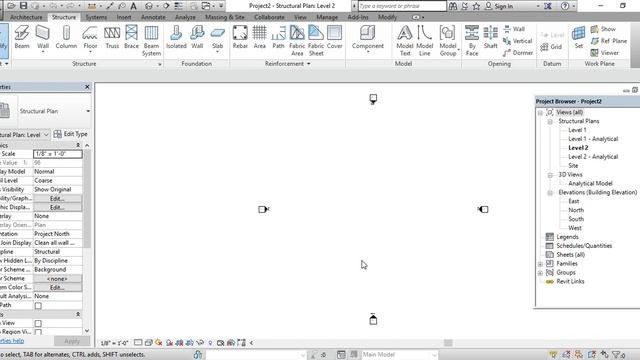
Task: Select the South elevation in browser
Action: click(576, 219)
